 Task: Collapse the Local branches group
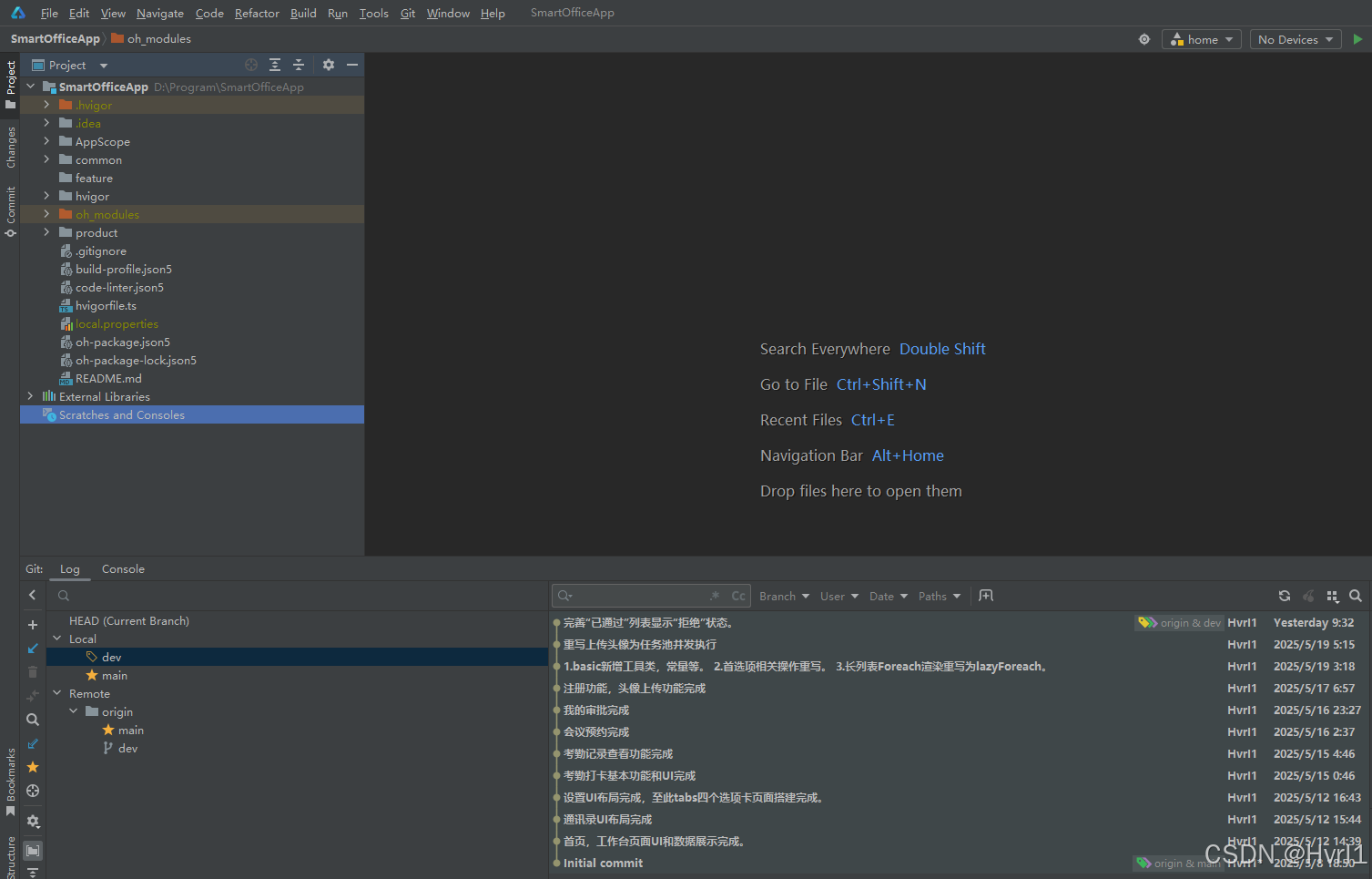(x=57, y=639)
